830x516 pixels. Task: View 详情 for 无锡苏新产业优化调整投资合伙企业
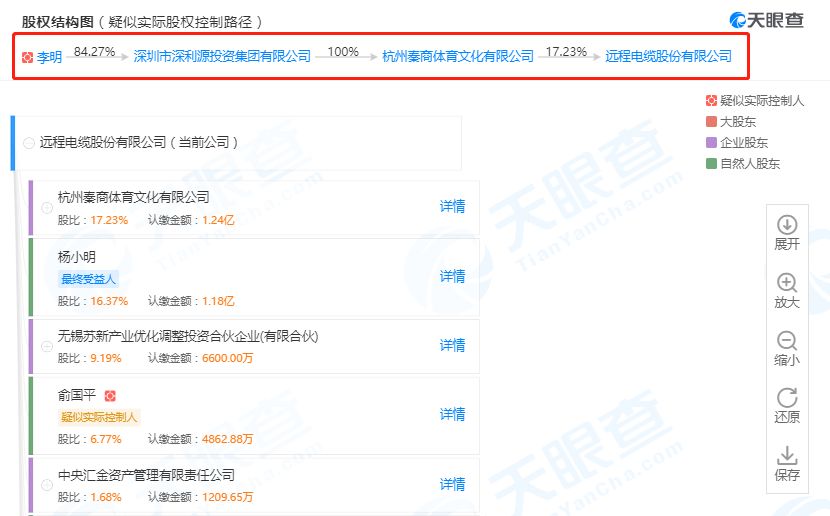[453, 346]
